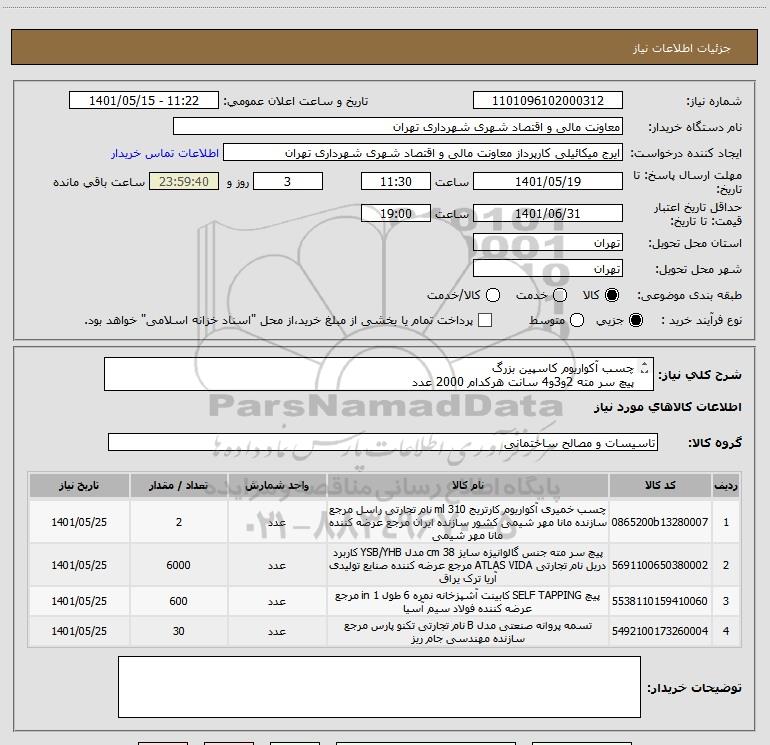Click need date 1401/05/25 in row 4
Image resolution: width=770 pixels, height=745 pixels.
coord(79,631)
